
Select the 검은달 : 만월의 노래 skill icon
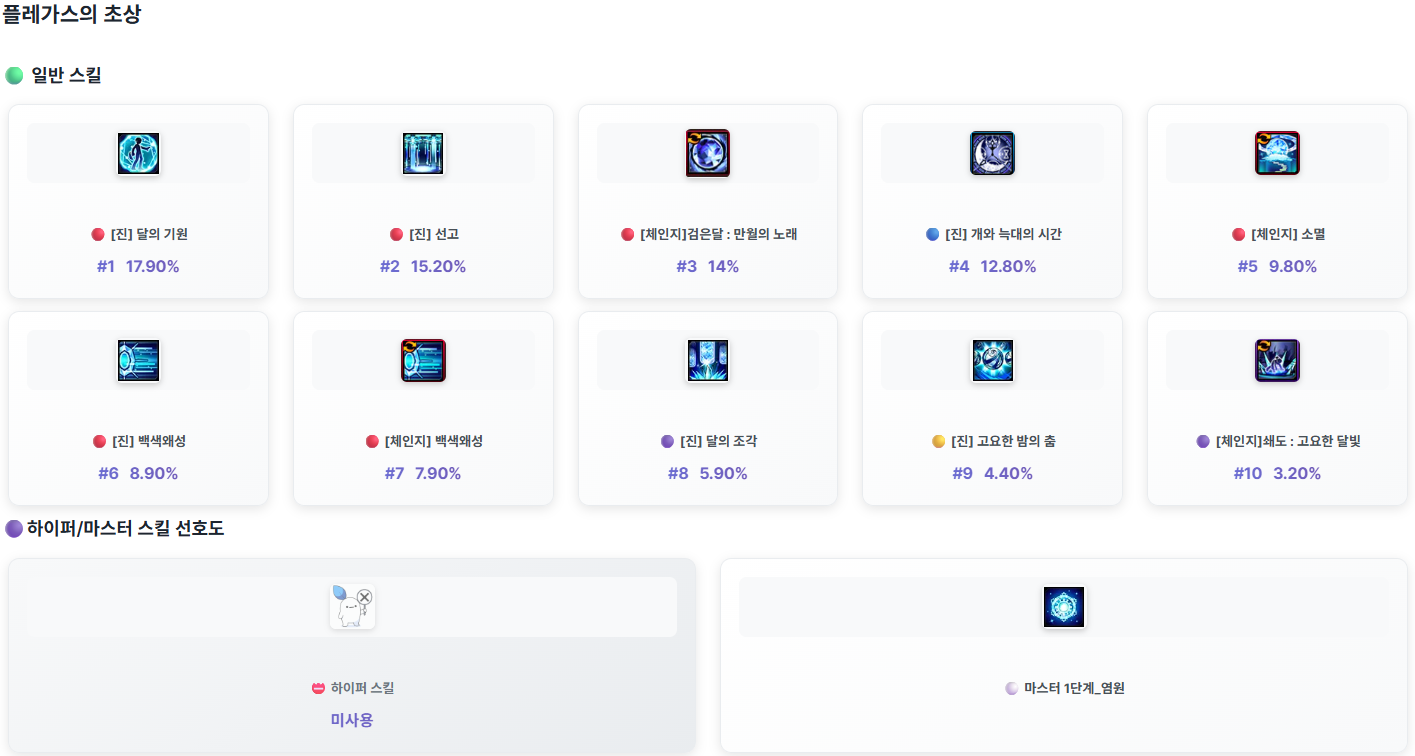[x=708, y=153]
